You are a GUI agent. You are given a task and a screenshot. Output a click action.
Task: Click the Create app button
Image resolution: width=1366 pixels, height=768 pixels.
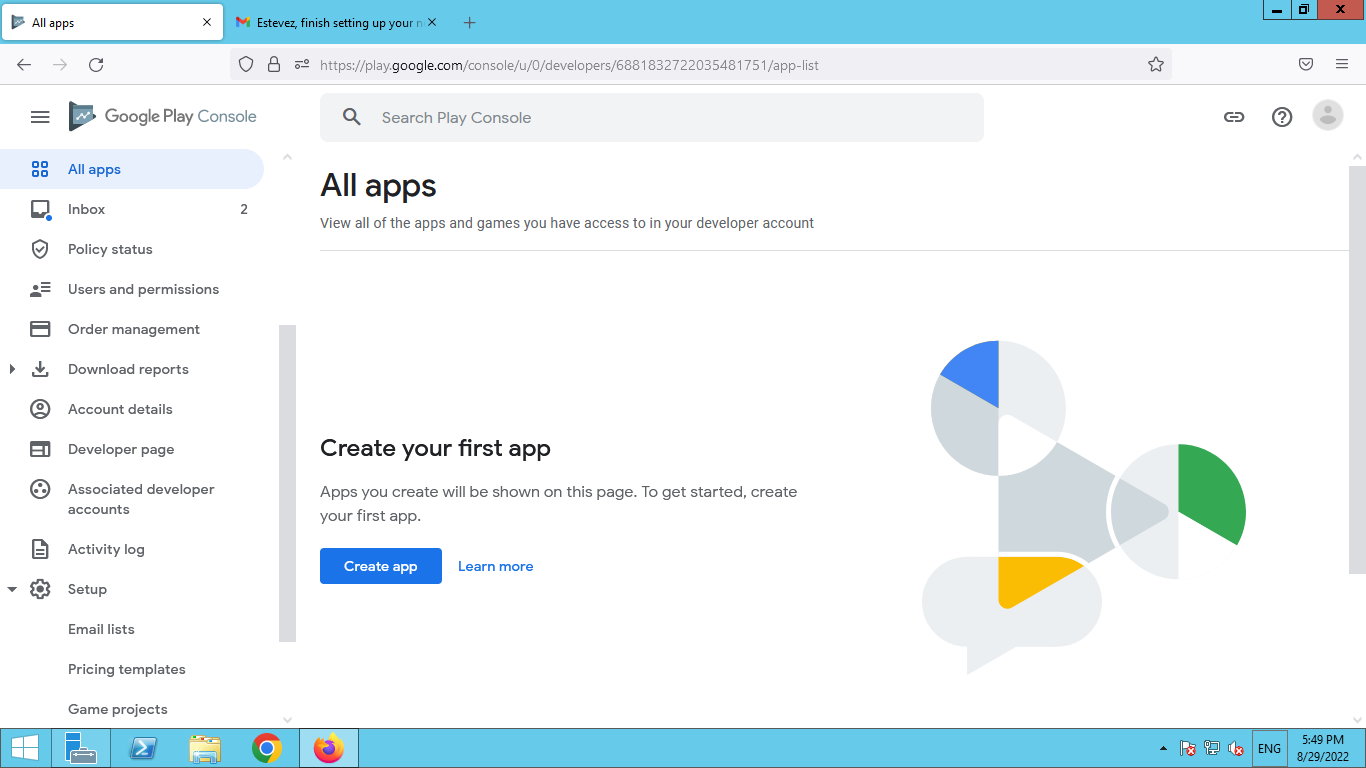[x=380, y=566]
